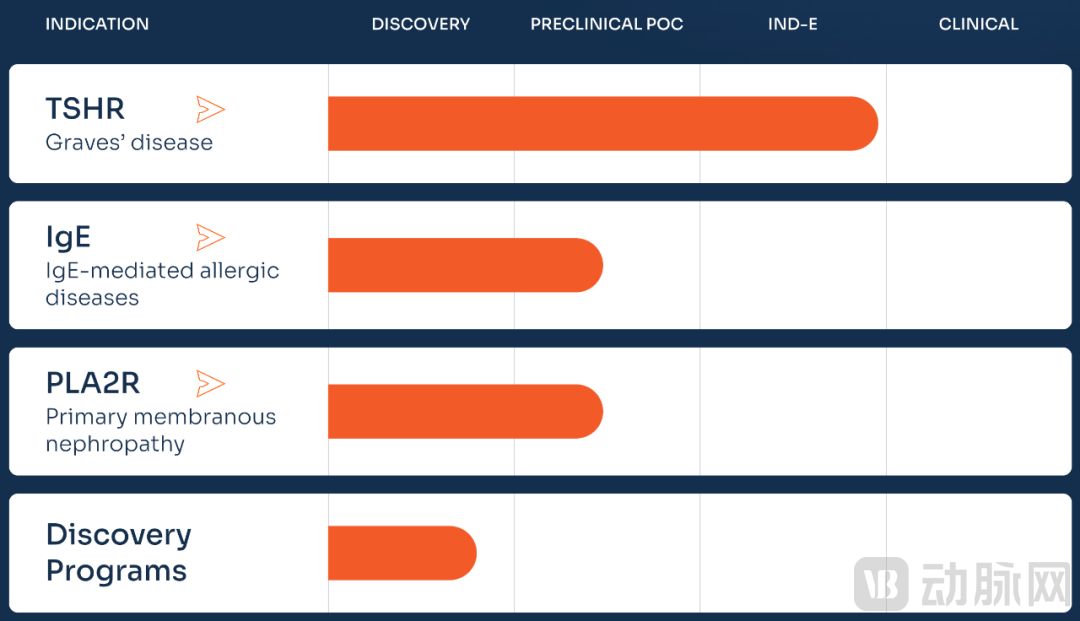Click the IgE-mediated allergic diseases text
This screenshot has height=621, width=1080.
(x=162, y=284)
